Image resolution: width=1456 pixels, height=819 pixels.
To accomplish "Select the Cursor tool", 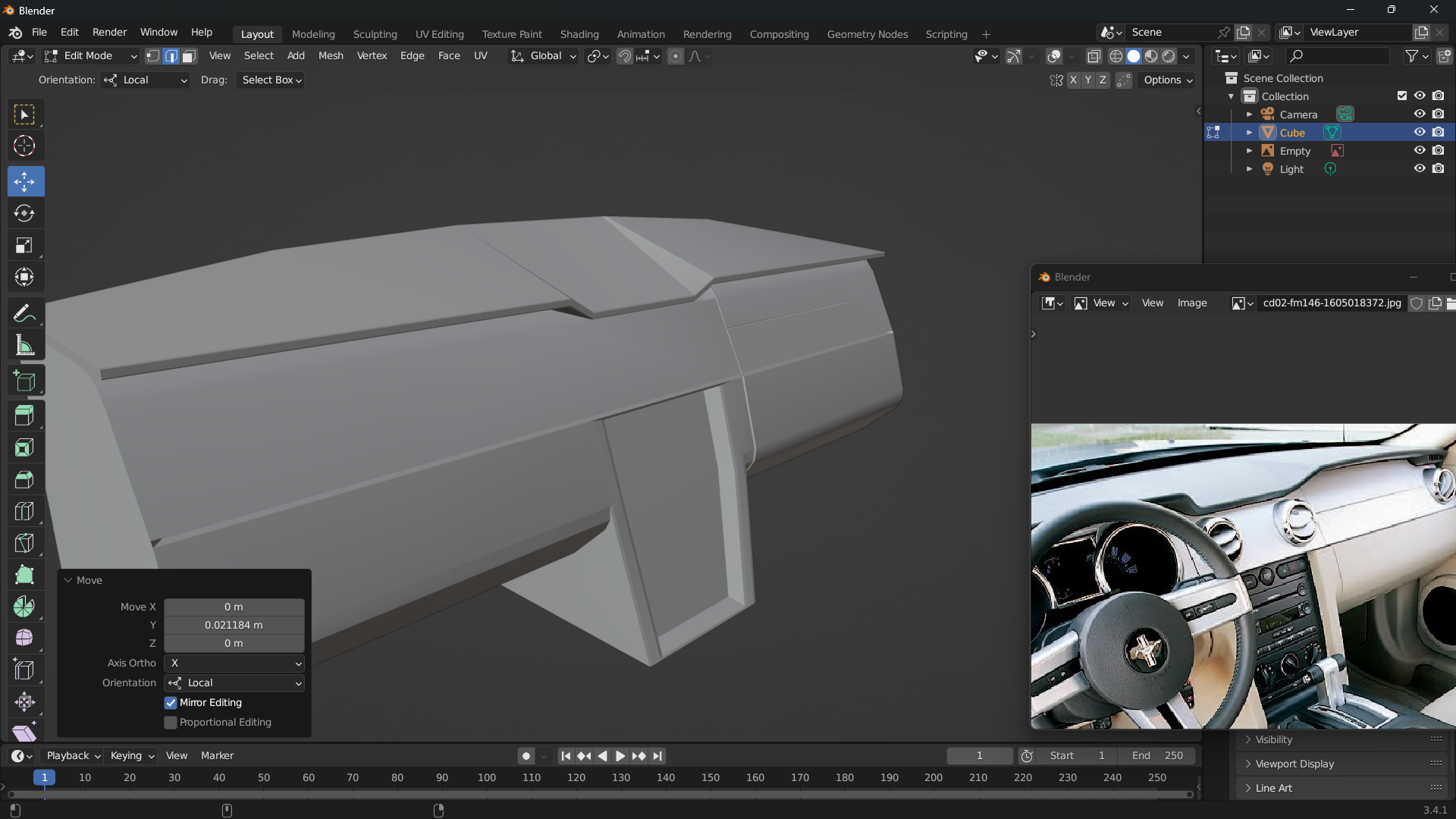I will (x=24, y=146).
